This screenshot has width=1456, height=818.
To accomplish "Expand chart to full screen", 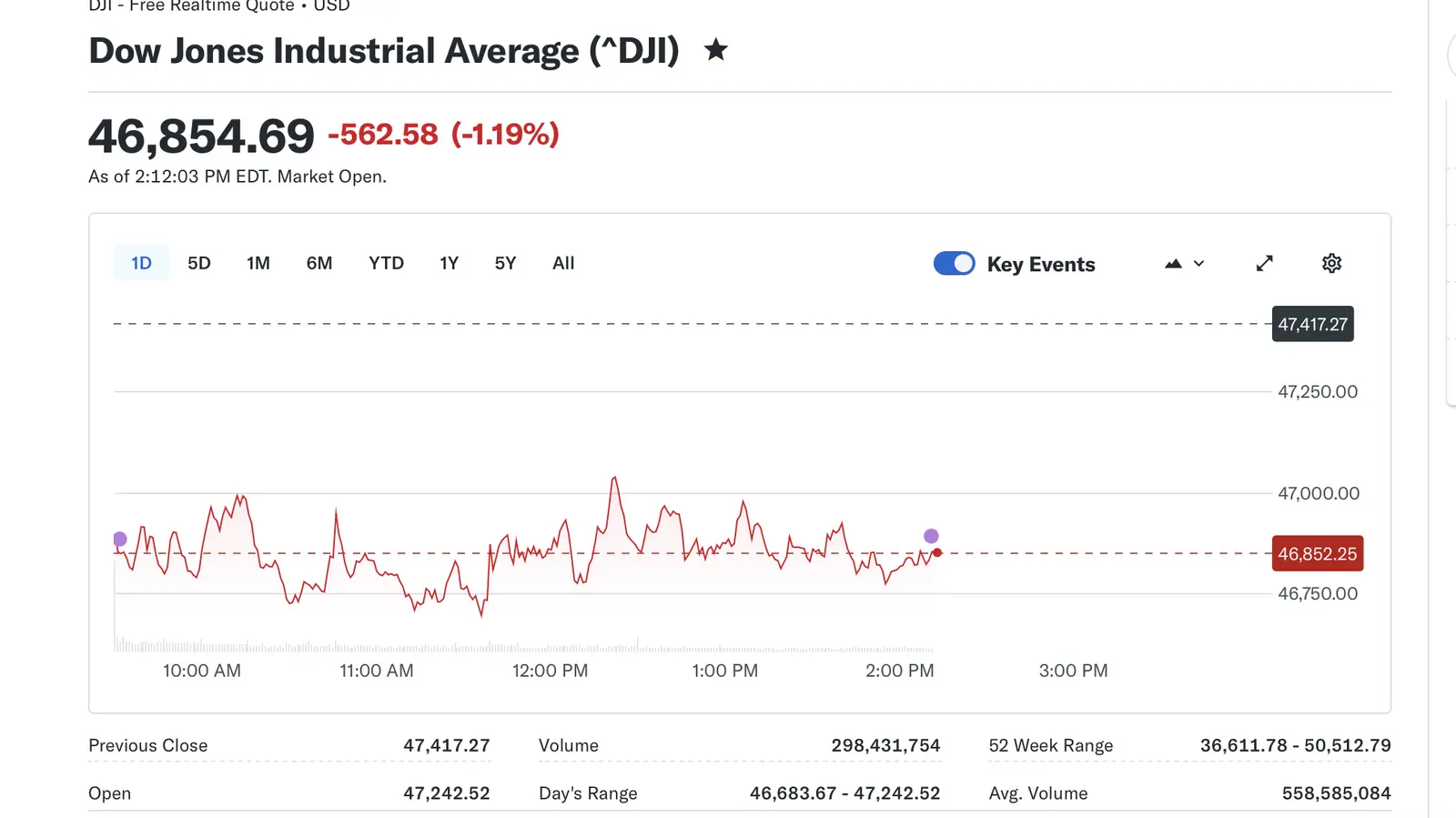I will coord(1264,264).
